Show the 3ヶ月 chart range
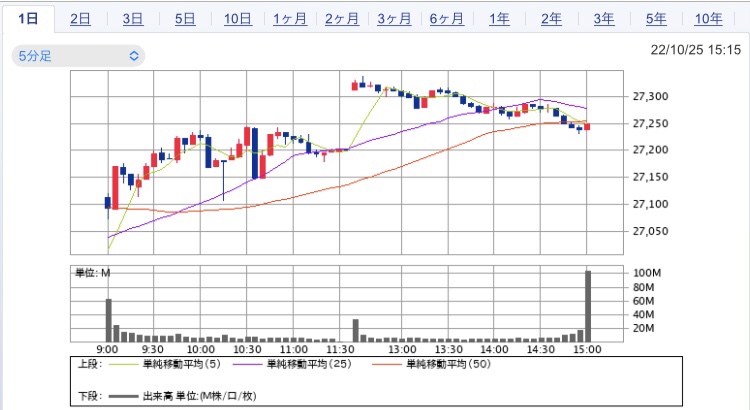Screen dimensions: 750x410 tap(394, 19)
